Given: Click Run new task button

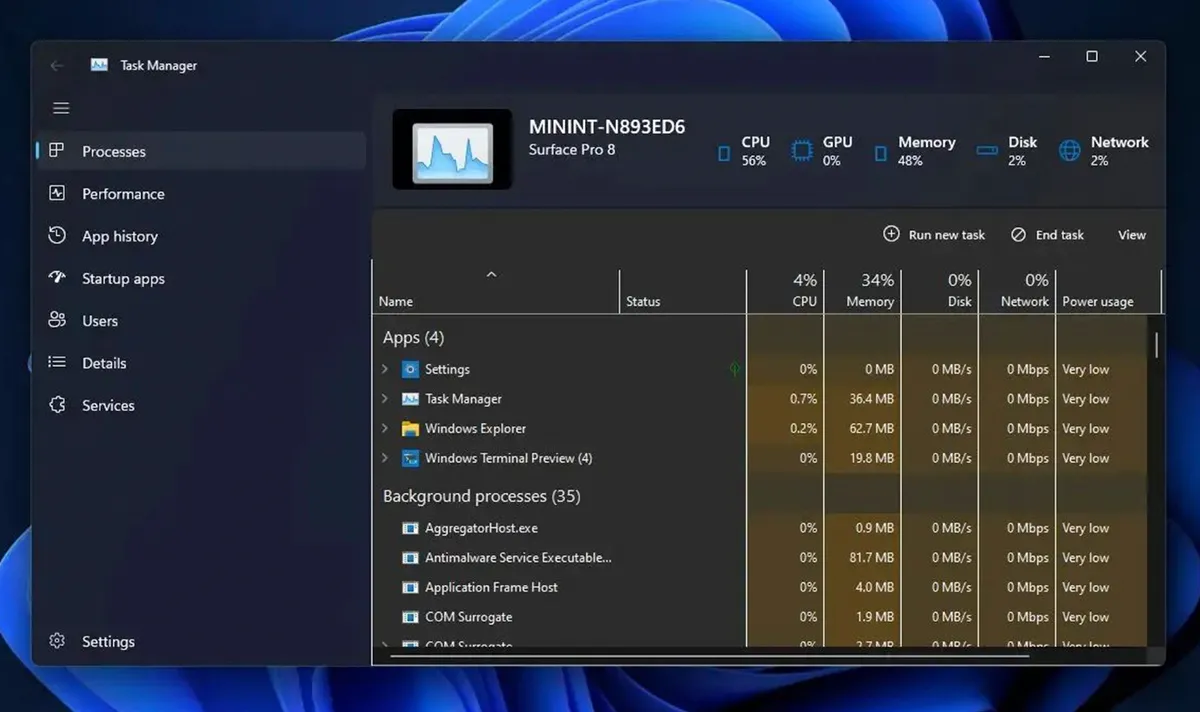Looking at the screenshot, I should (x=934, y=235).
